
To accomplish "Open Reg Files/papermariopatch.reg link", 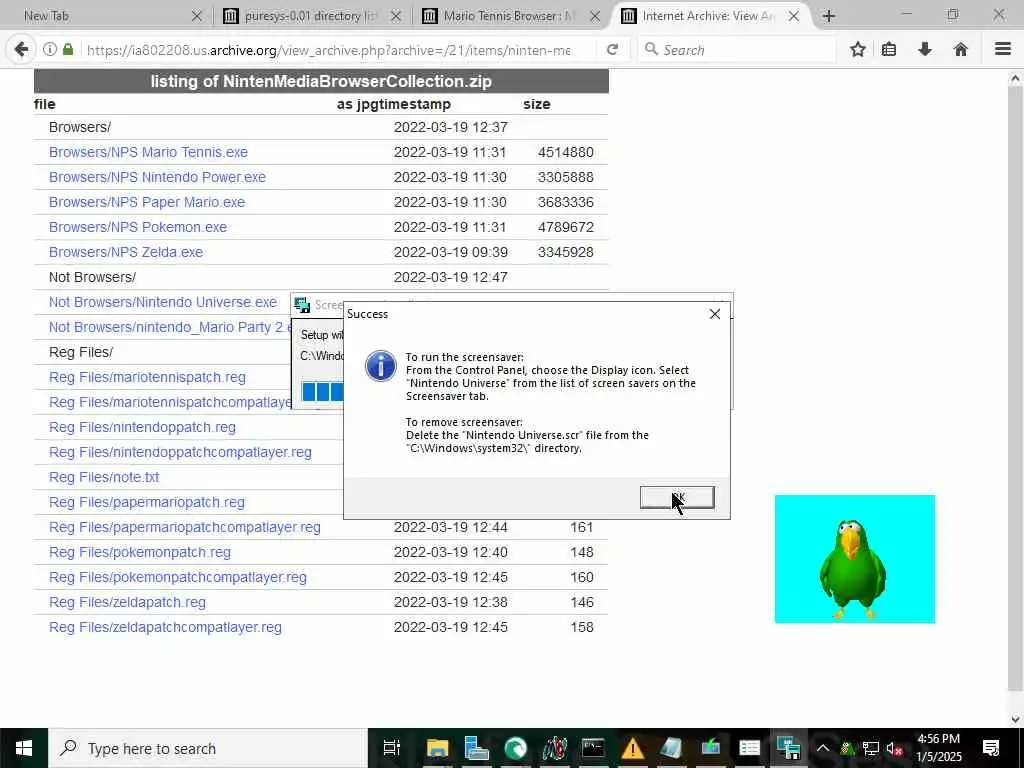I will tap(147, 502).
